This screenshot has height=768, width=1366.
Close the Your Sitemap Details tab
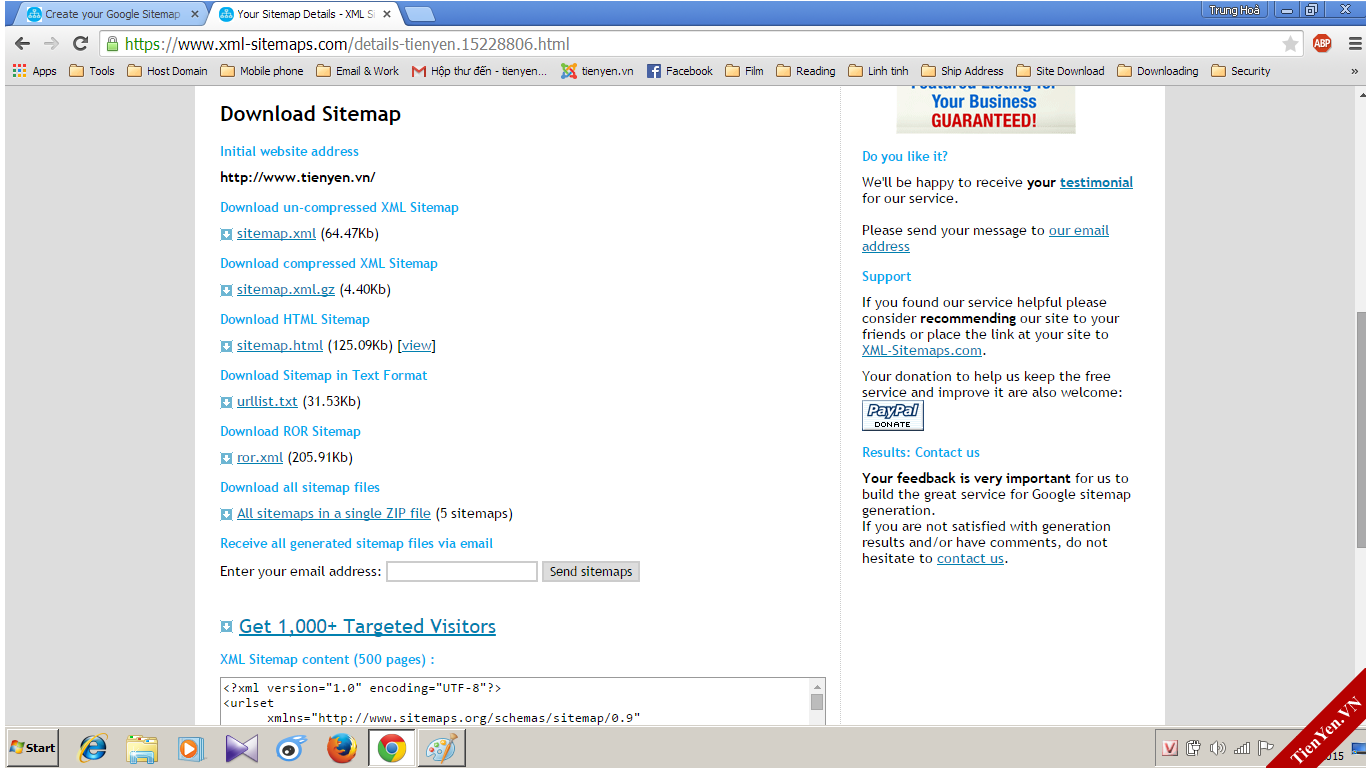387,14
